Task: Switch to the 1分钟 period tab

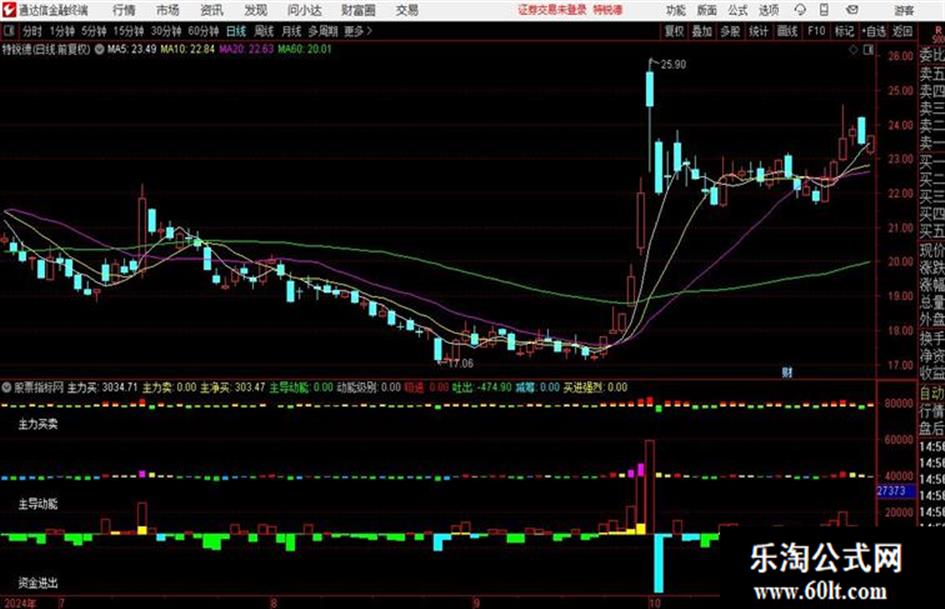Action: click(61, 31)
